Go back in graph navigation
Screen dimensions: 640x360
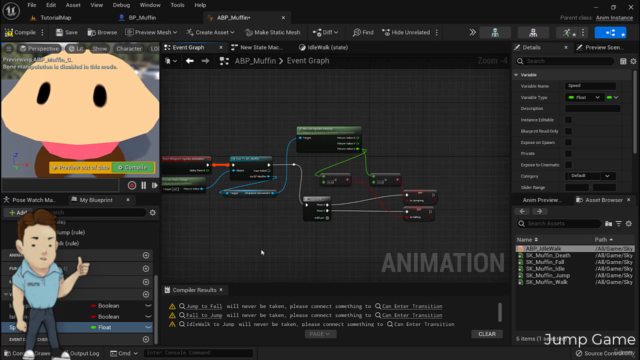pyautogui.click(x=190, y=61)
